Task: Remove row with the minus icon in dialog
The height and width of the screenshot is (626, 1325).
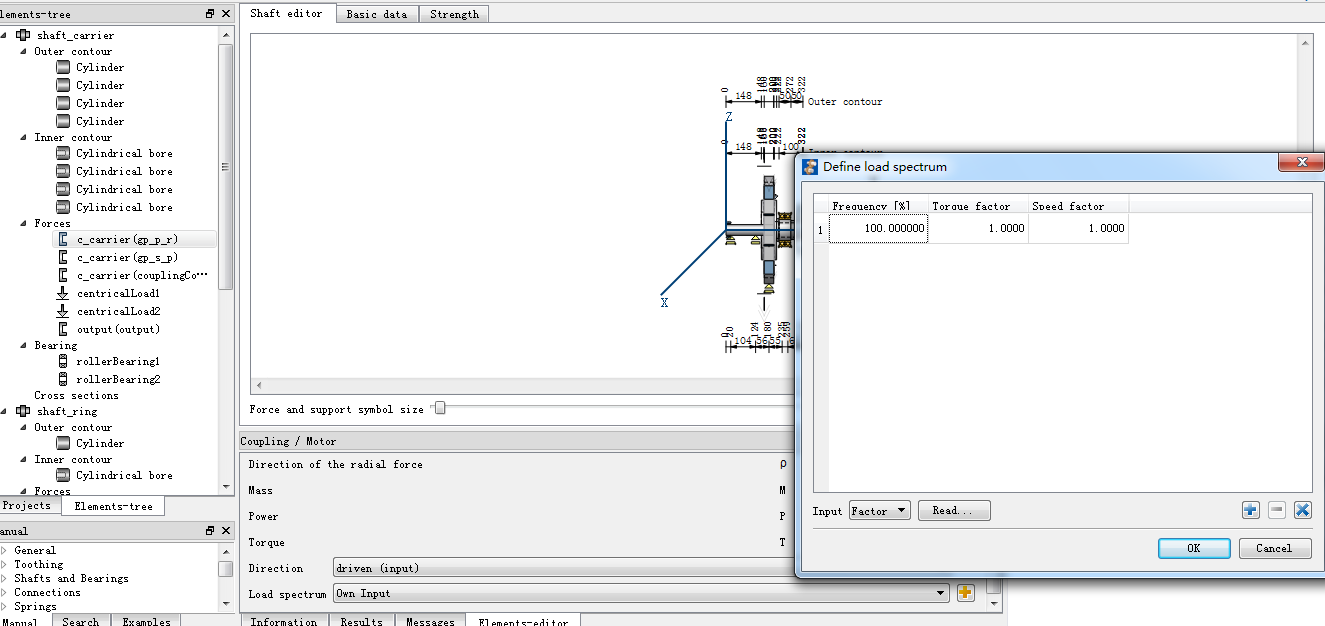Action: point(1276,510)
